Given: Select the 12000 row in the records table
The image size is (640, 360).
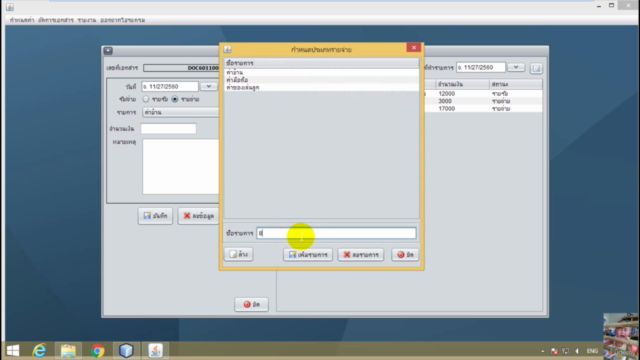Looking at the screenshot, I should pos(483,93).
